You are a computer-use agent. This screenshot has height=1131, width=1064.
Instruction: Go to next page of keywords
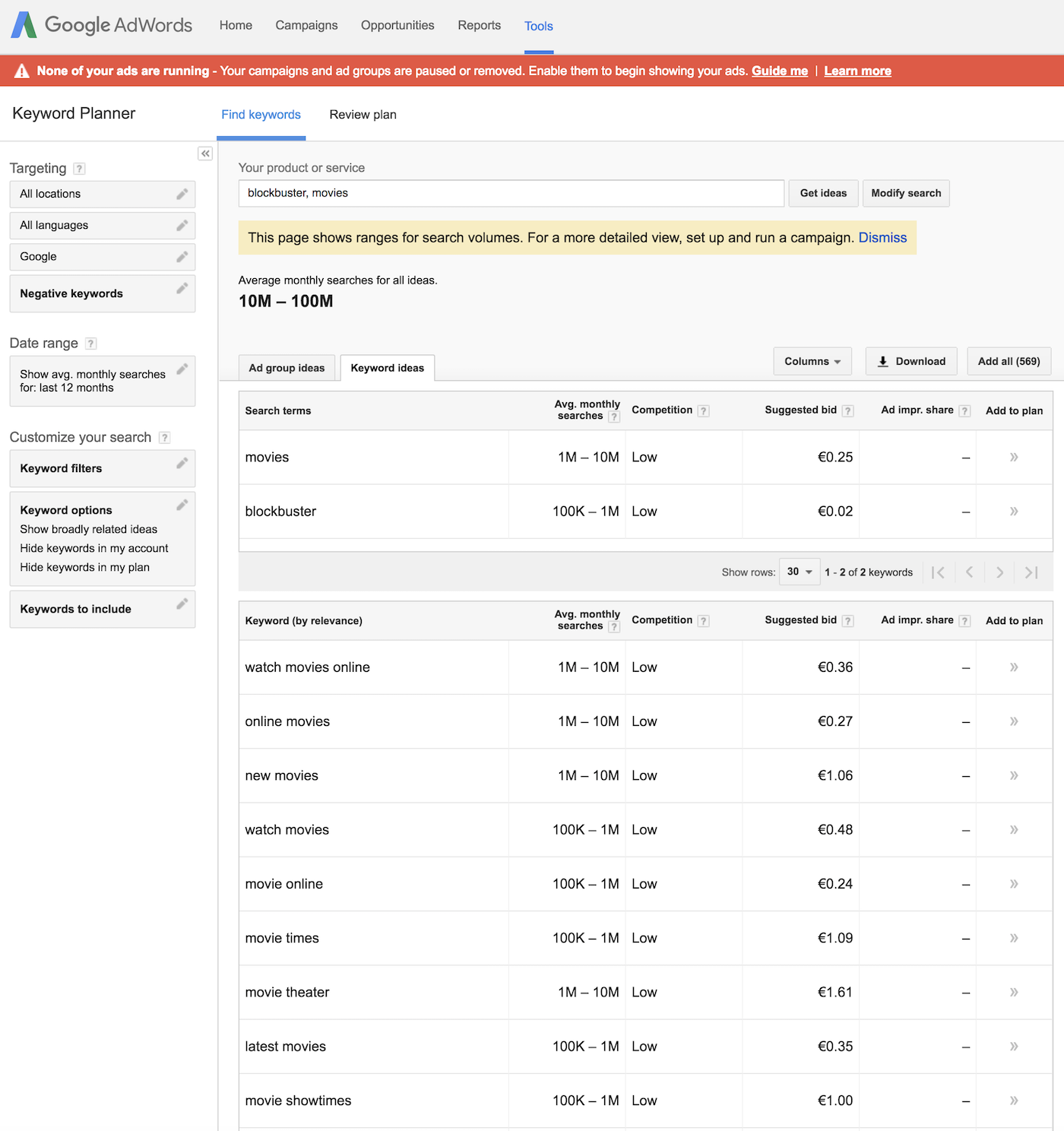(x=1000, y=572)
